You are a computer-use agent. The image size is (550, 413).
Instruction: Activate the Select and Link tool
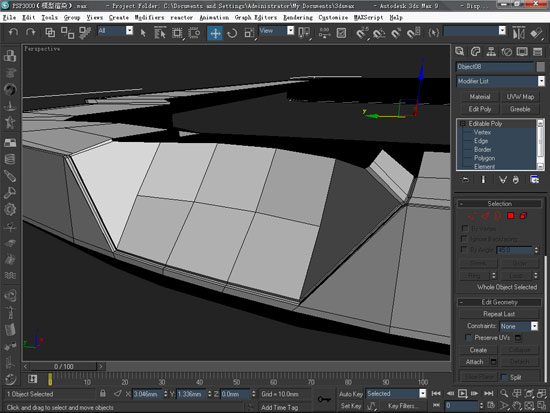[50, 33]
